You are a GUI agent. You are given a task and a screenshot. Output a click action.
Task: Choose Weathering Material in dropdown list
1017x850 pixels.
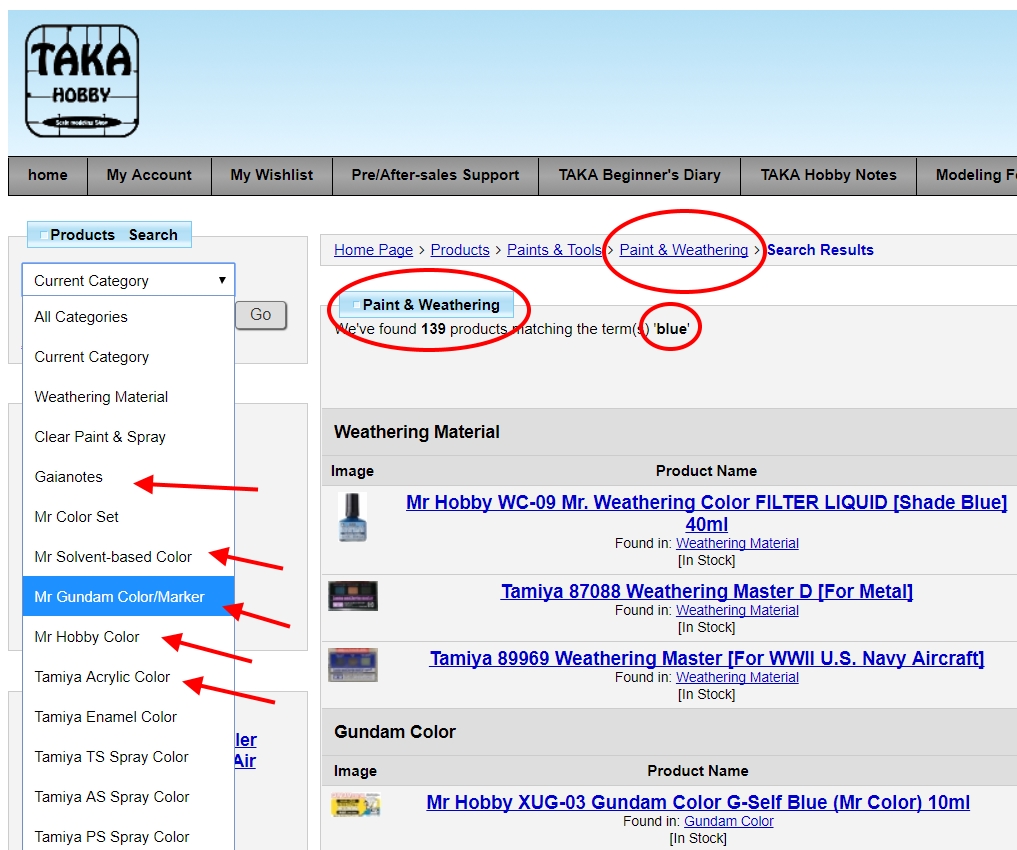(x=128, y=397)
